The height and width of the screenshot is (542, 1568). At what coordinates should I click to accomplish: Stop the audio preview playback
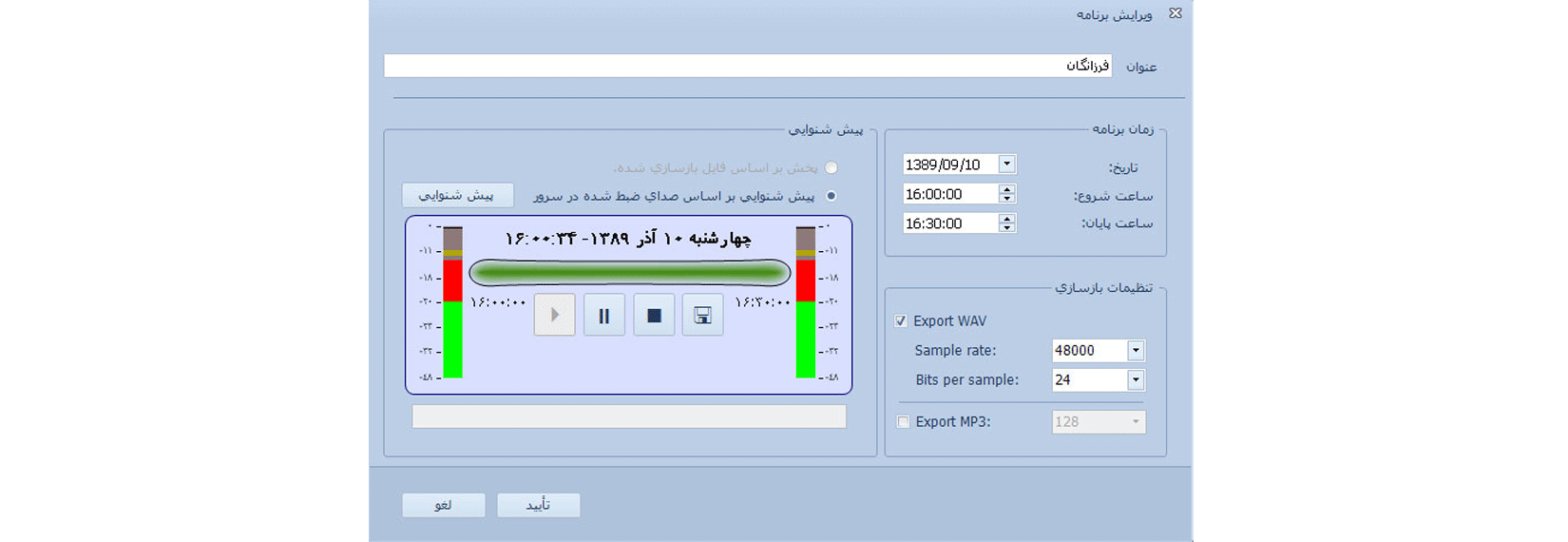click(654, 316)
